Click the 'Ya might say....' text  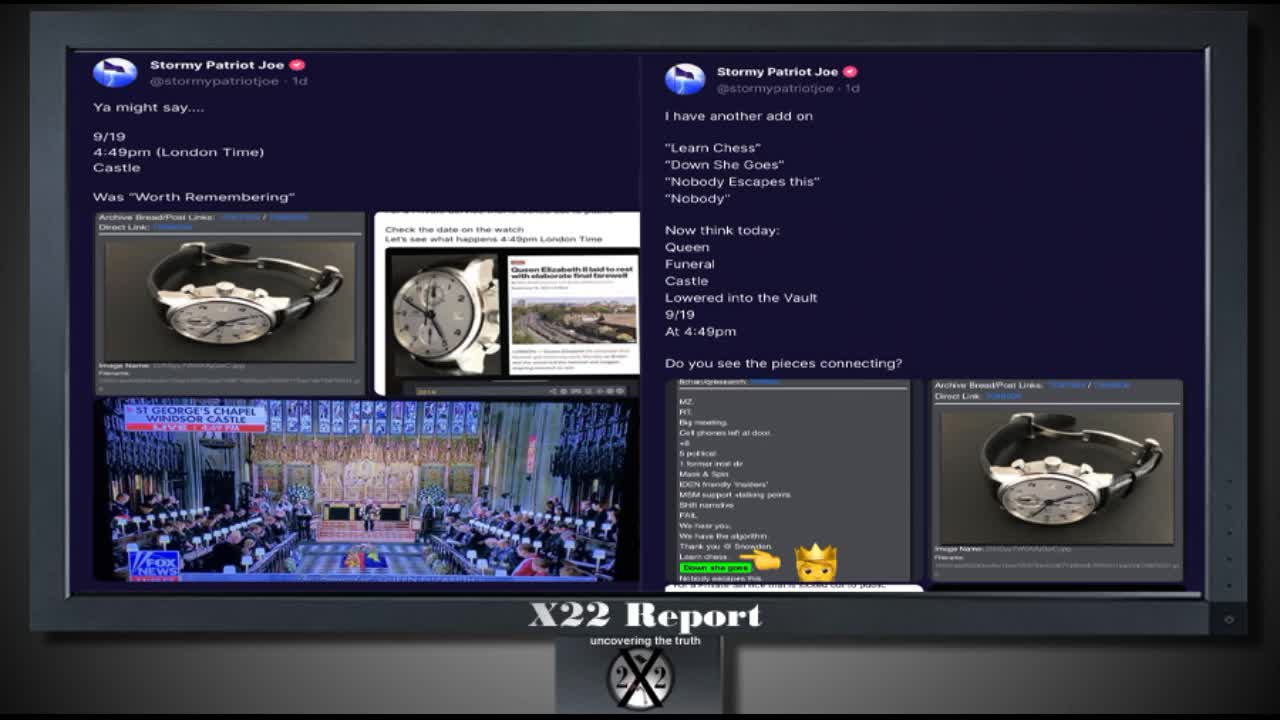coord(148,108)
